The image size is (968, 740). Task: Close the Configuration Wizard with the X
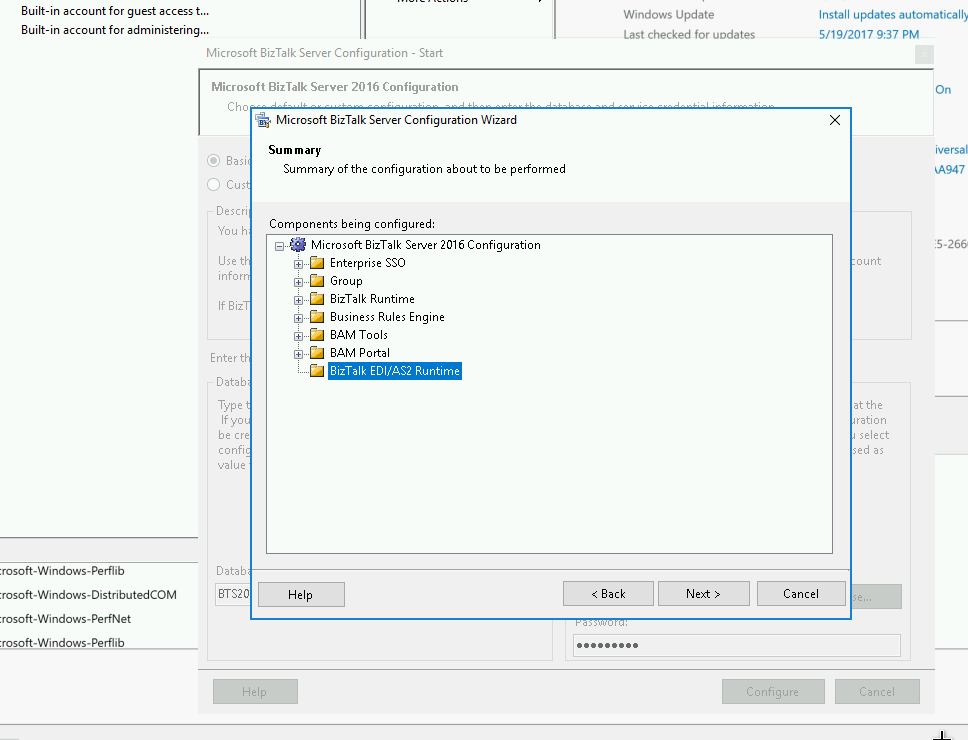pyautogui.click(x=835, y=120)
